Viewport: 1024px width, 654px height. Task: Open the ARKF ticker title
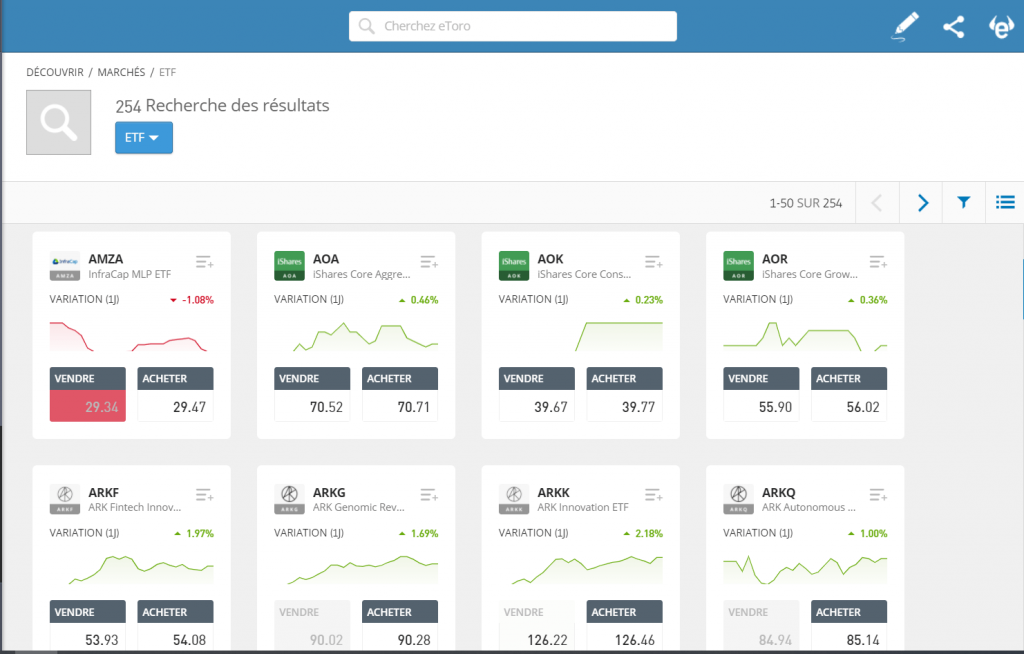point(104,492)
